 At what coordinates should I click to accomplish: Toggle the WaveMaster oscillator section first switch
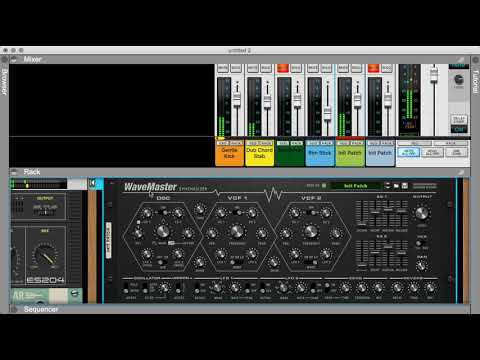coord(126,288)
